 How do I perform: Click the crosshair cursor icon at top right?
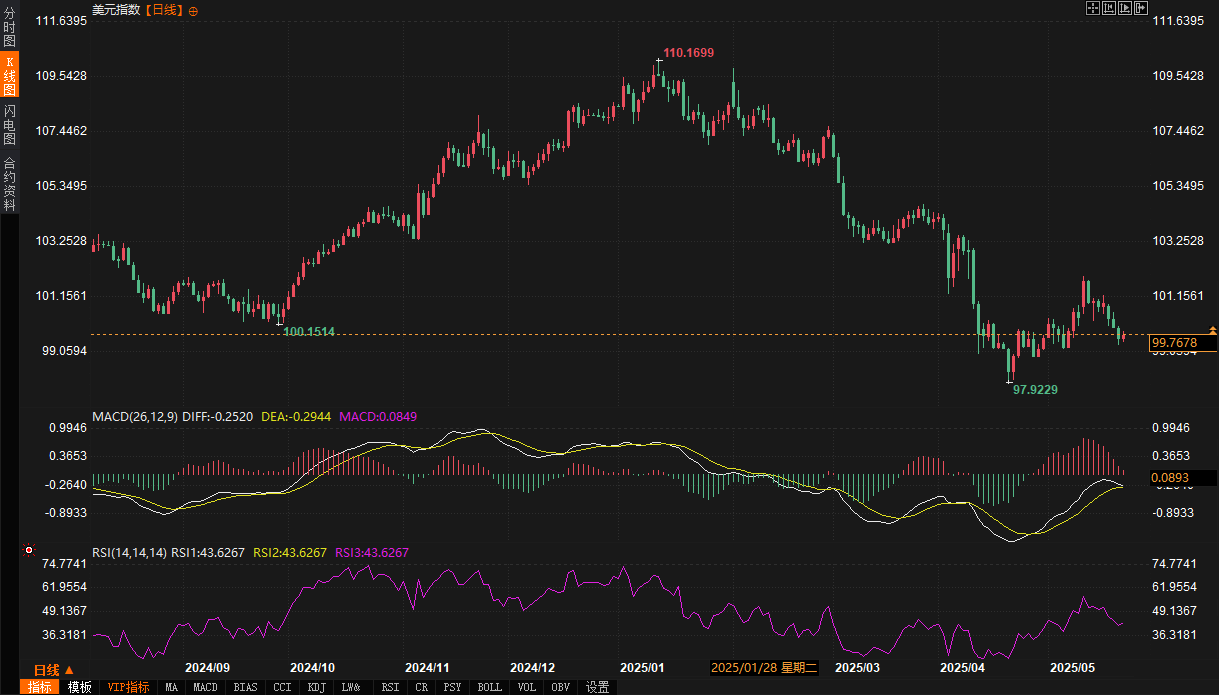pos(1093,8)
